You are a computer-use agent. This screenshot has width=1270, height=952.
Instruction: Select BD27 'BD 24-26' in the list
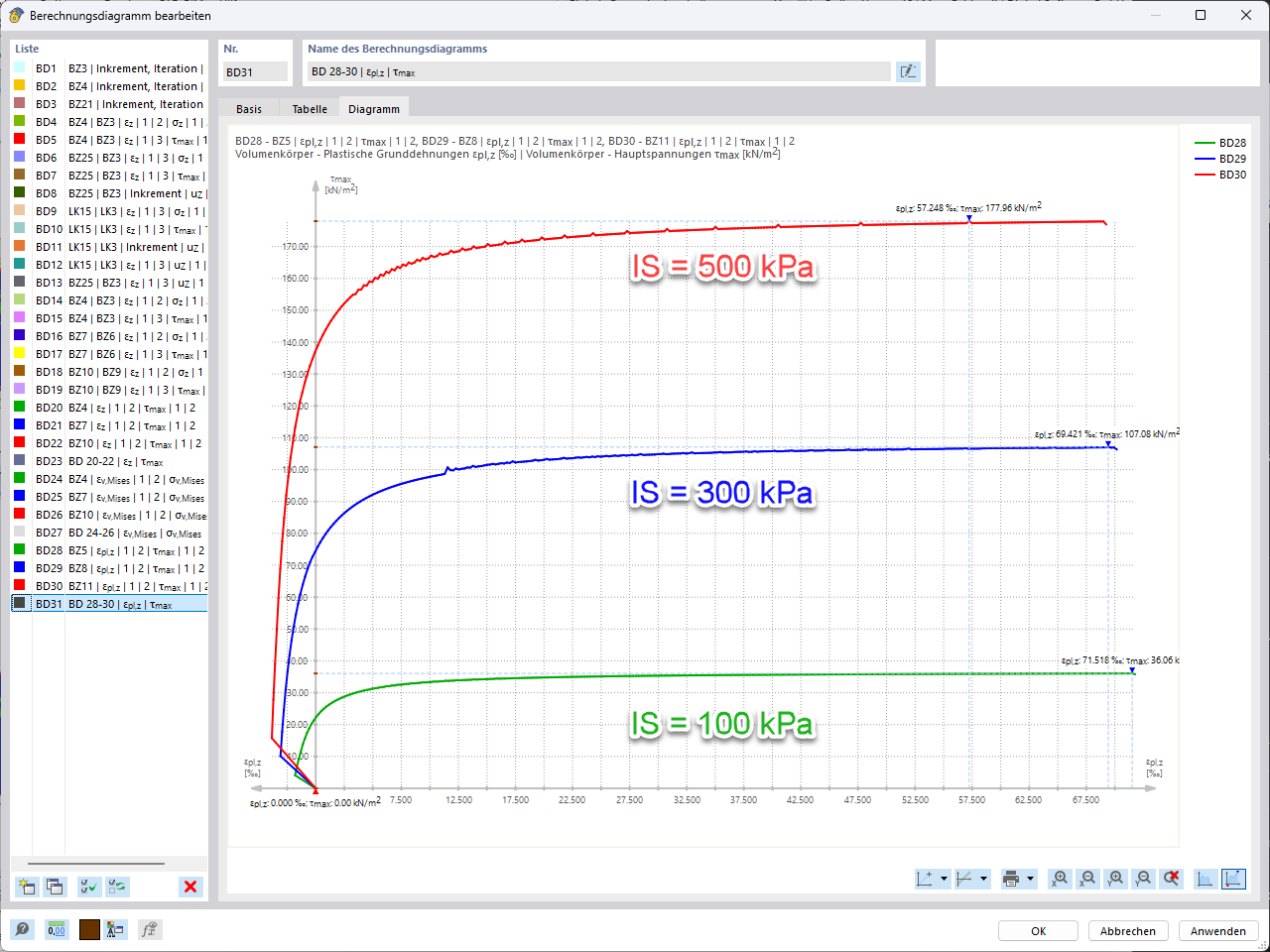(x=109, y=533)
